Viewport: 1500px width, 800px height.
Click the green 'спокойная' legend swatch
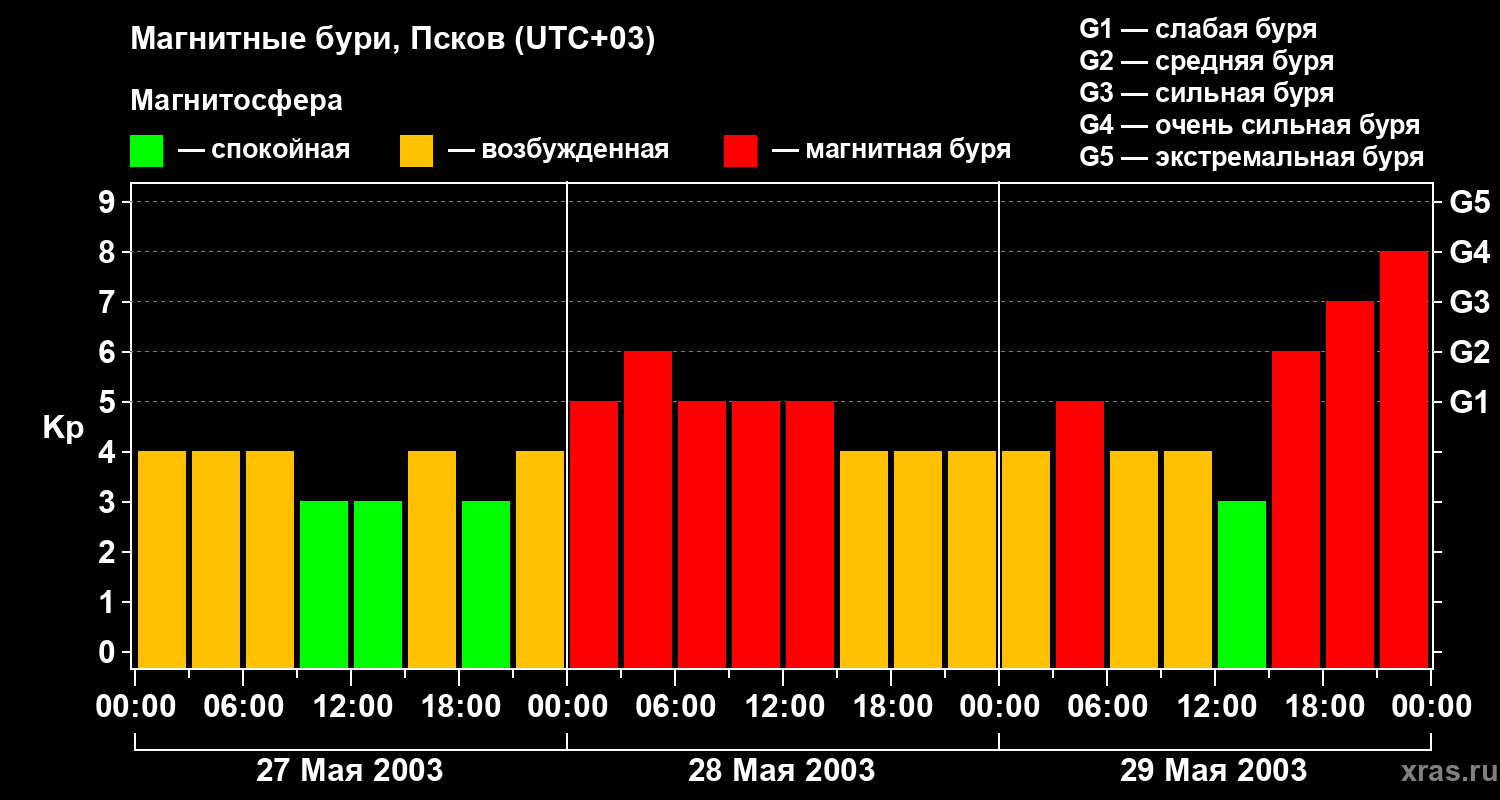[146, 151]
